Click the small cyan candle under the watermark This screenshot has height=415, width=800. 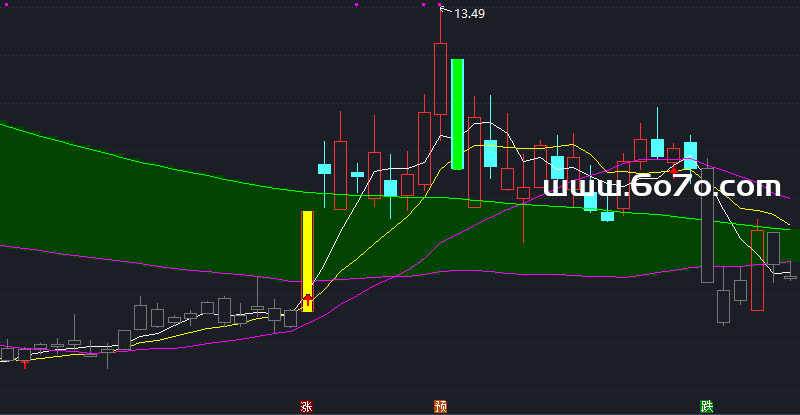tap(607, 216)
